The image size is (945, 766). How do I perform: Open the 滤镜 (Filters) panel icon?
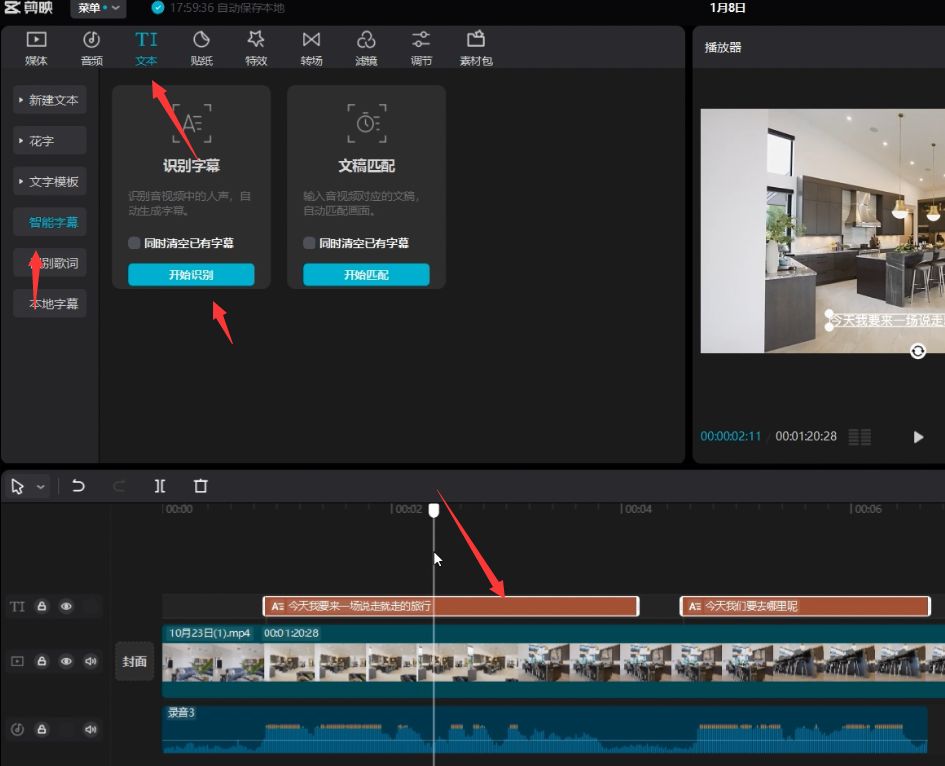click(366, 47)
